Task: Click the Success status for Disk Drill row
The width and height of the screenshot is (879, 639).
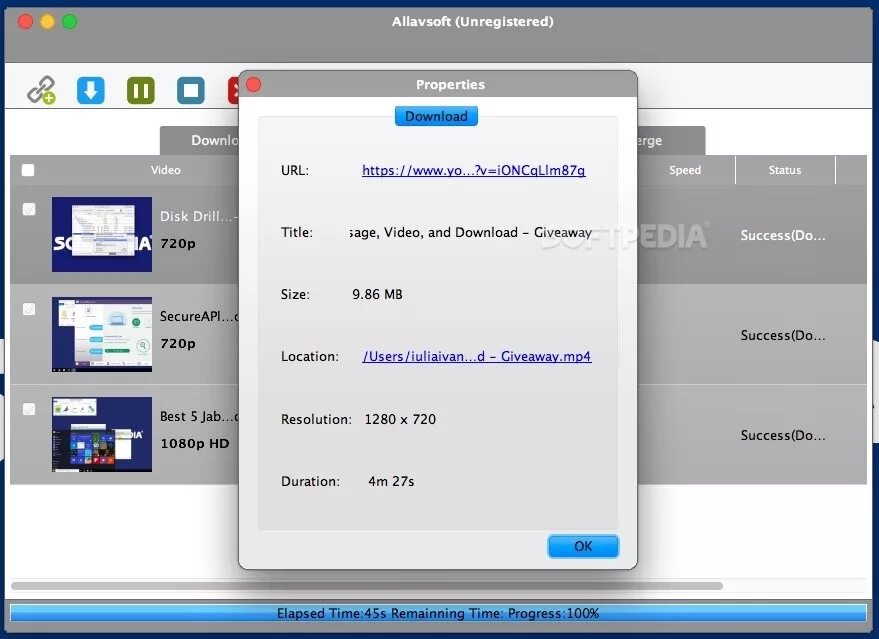Action: tap(783, 235)
